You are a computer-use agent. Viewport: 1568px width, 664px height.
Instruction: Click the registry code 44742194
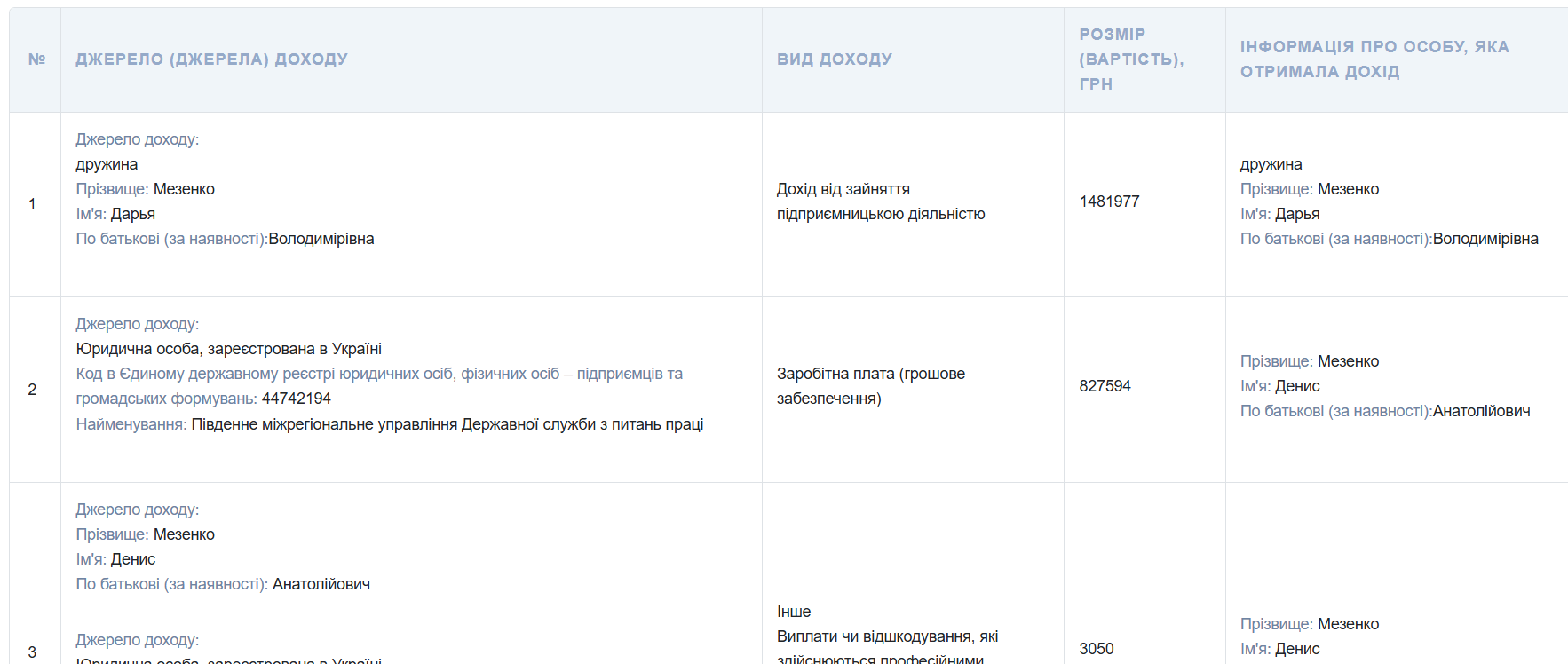pyautogui.click(x=296, y=399)
